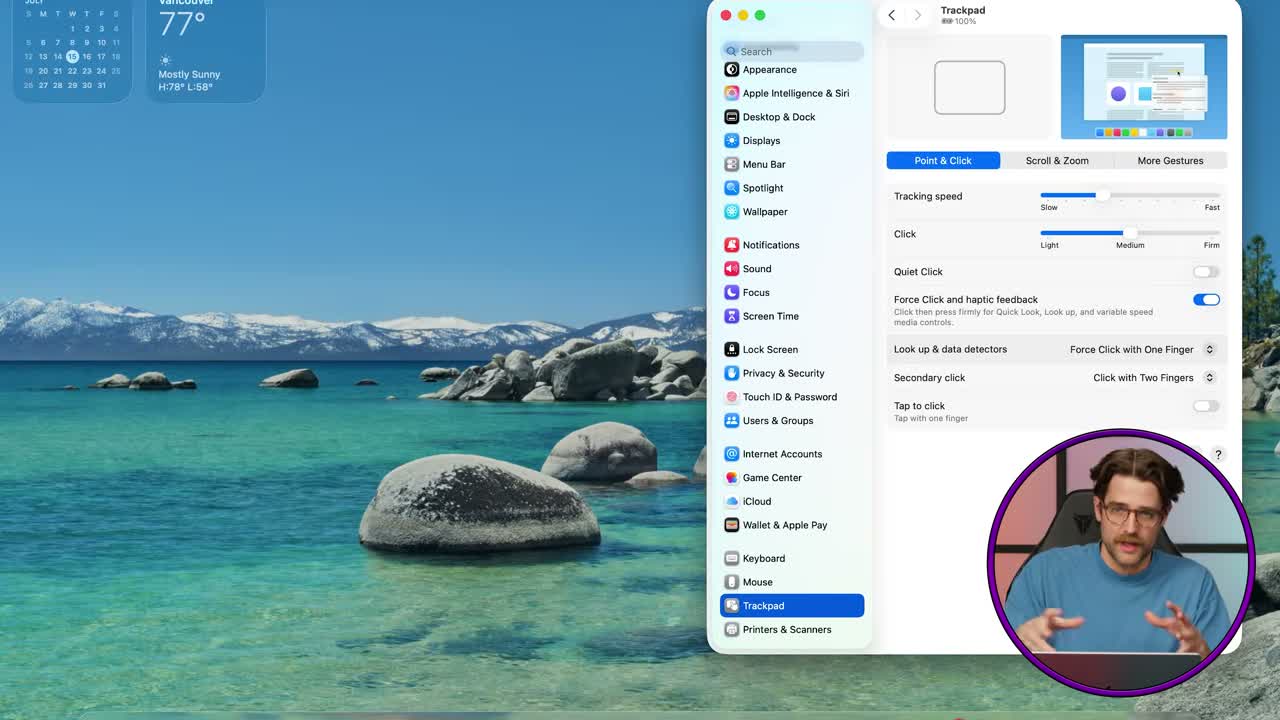Screen dimensions: 1280x720
Task: Select the Wallpaper sidebar icon
Action: [x=732, y=212]
